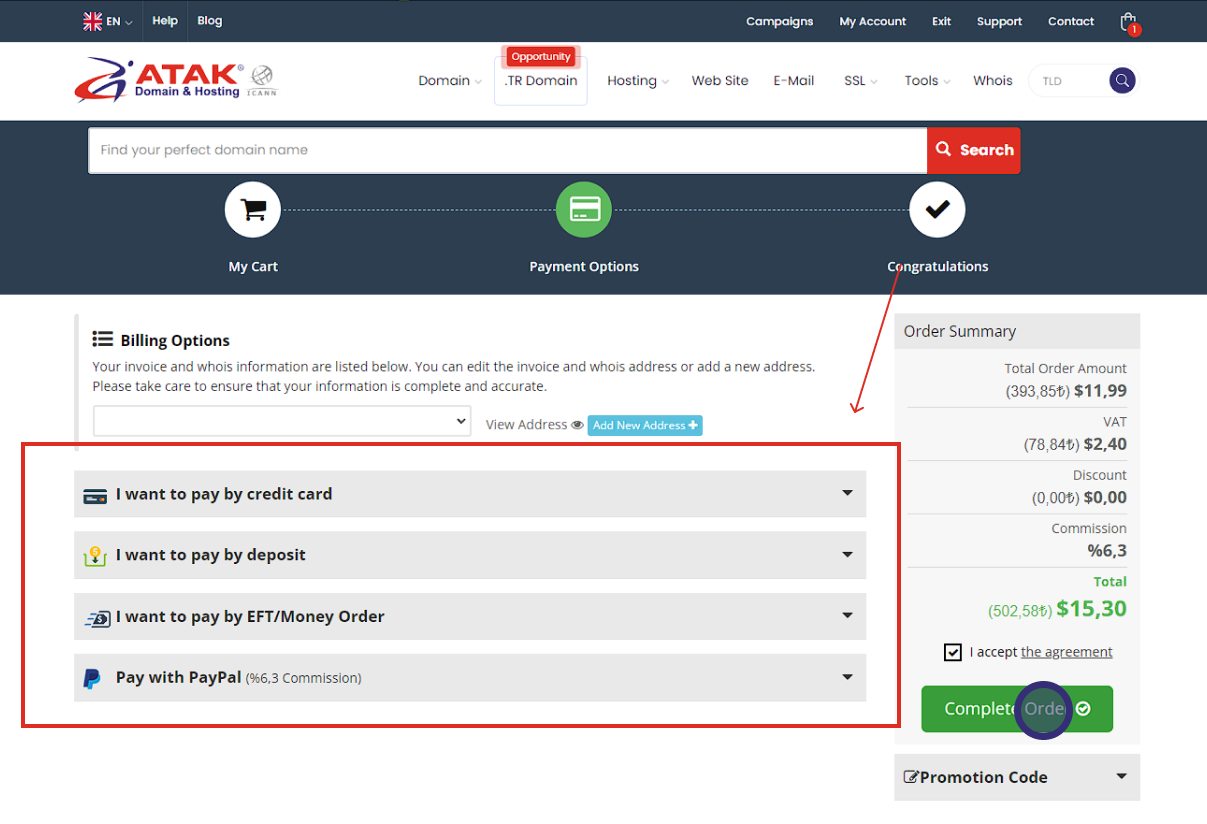Expand I want to pay by deposit
Screen dimensions: 1207x824
(470, 555)
